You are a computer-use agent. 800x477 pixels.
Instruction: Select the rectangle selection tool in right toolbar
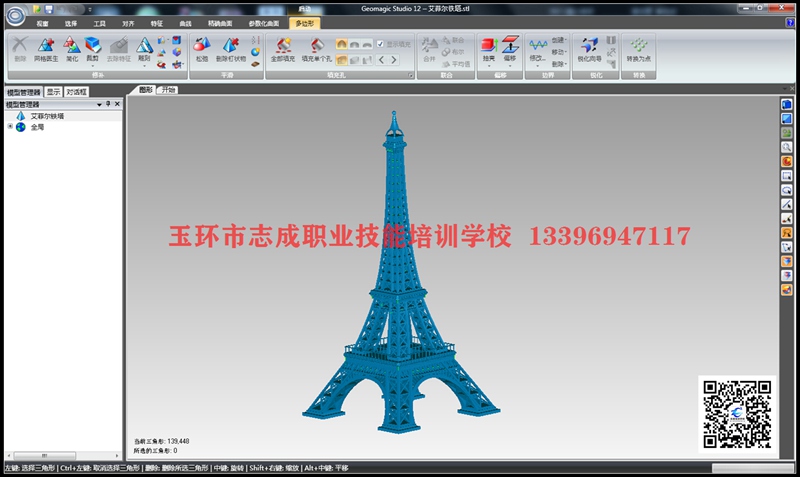click(x=787, y=176)
